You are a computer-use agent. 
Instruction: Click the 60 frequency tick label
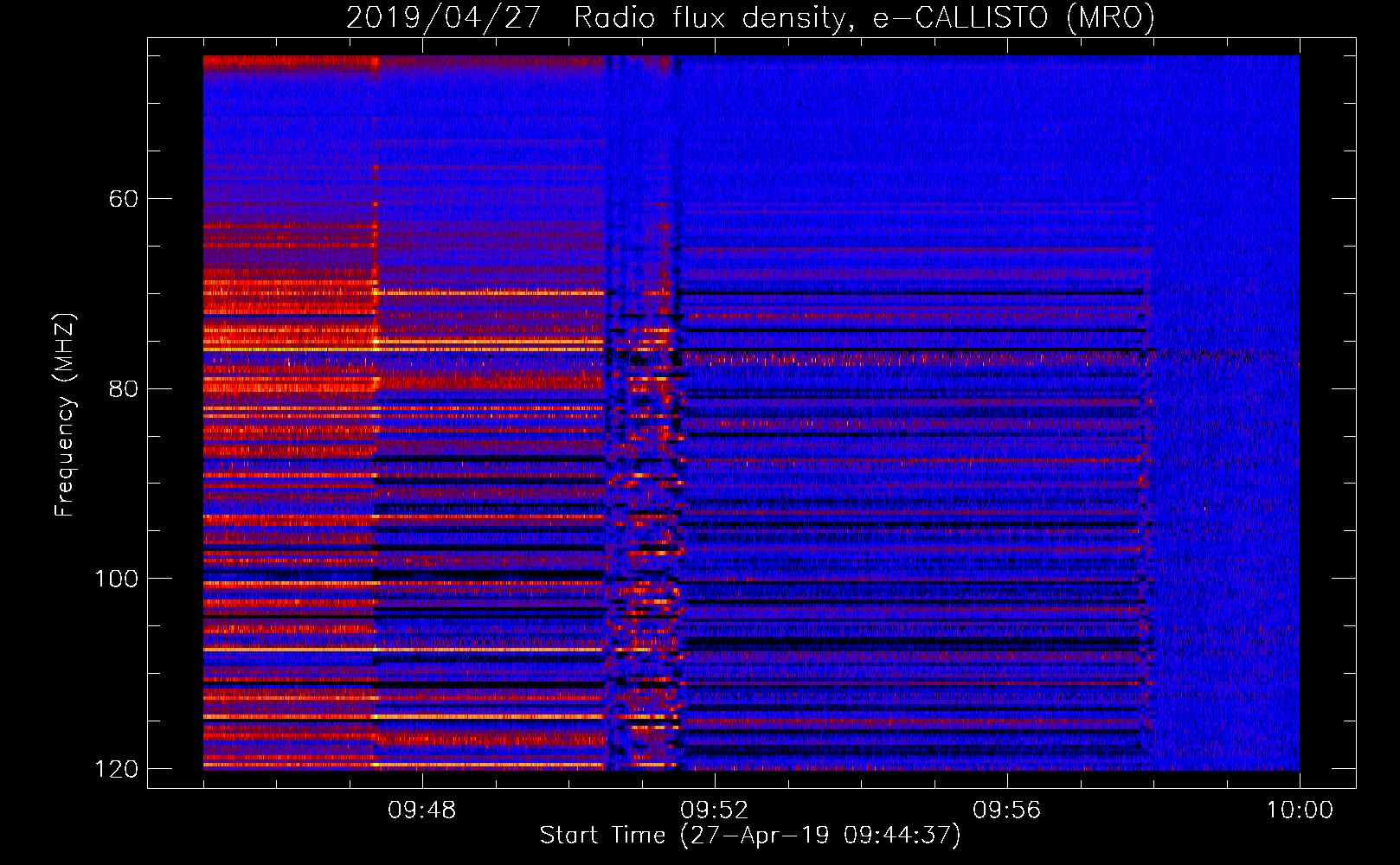(x=123, y=199)
